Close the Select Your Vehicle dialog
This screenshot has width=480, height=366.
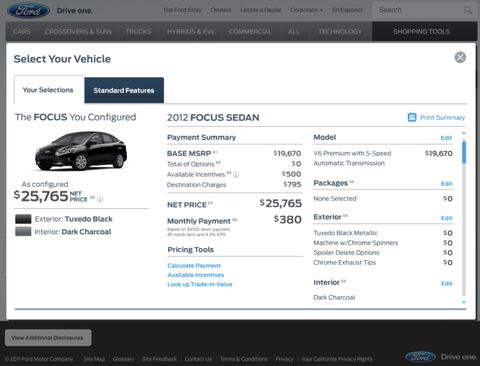[460, 57]
